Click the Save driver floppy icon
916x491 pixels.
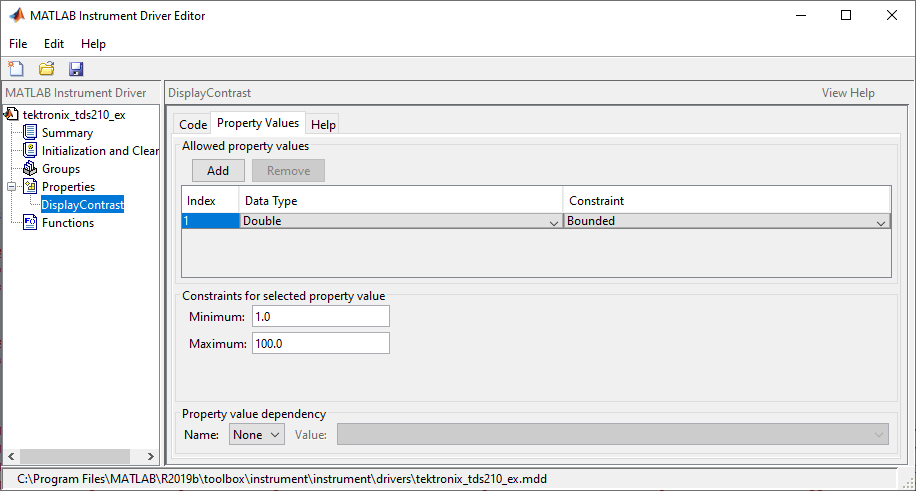point(77,69)
